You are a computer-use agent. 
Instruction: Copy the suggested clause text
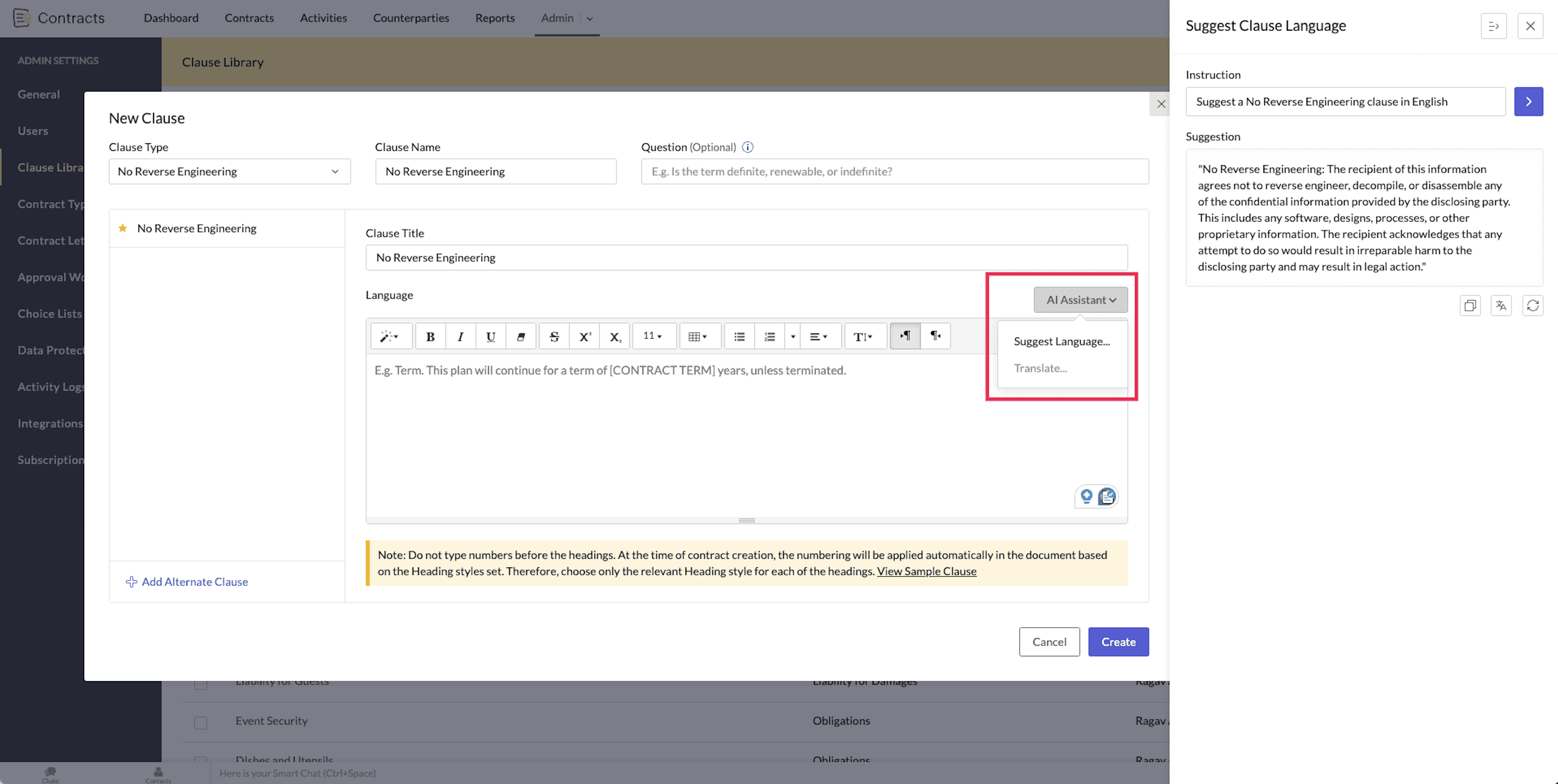1470,305
